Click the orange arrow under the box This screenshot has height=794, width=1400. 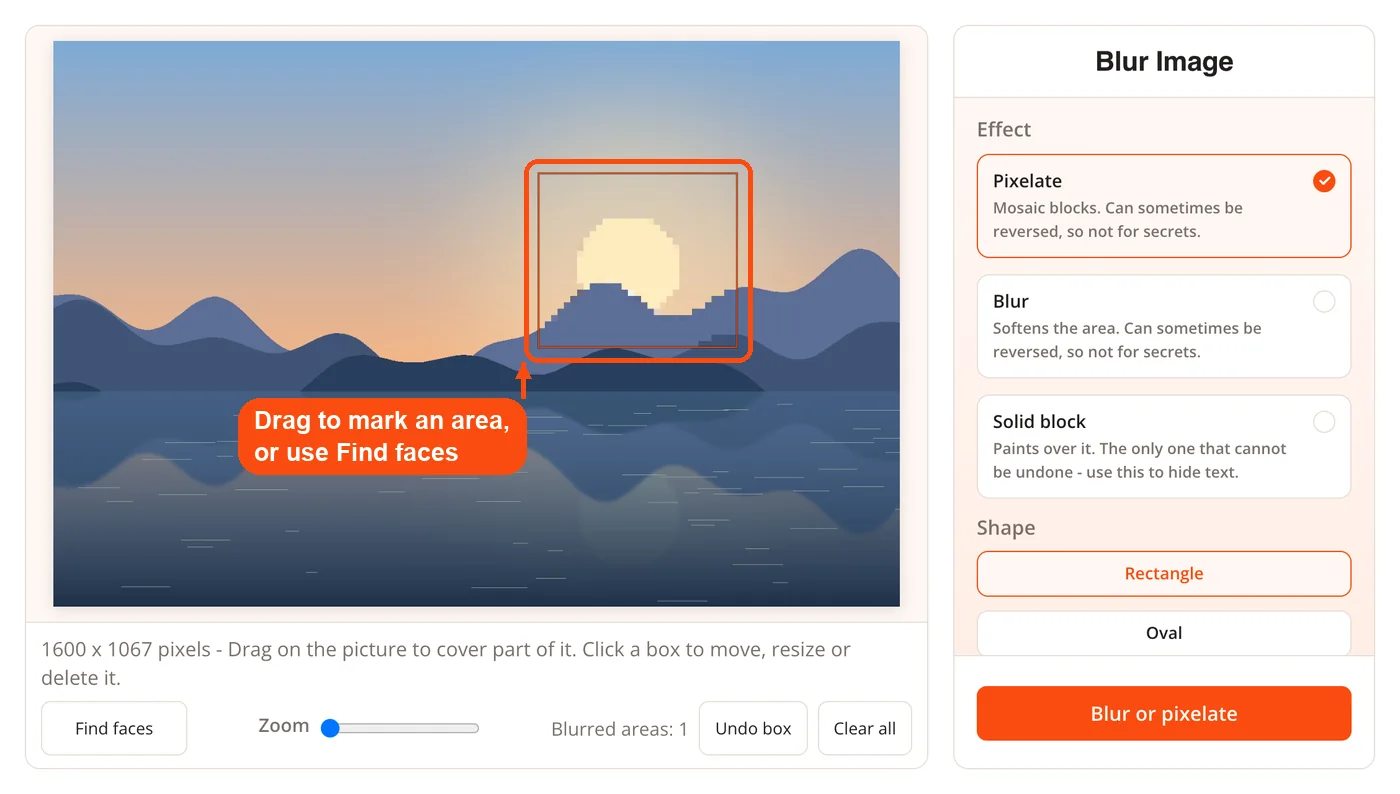point(523,382)
